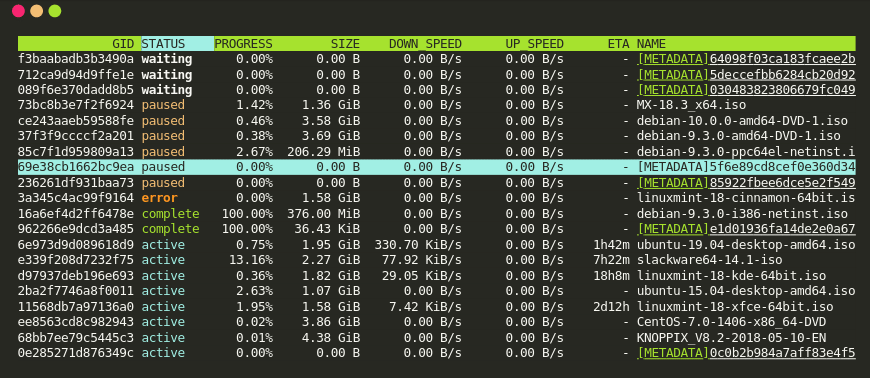Viewport: 870px width, 378px height.
Task: Click the 2d12h ETA value
Action: coord(611,306)
